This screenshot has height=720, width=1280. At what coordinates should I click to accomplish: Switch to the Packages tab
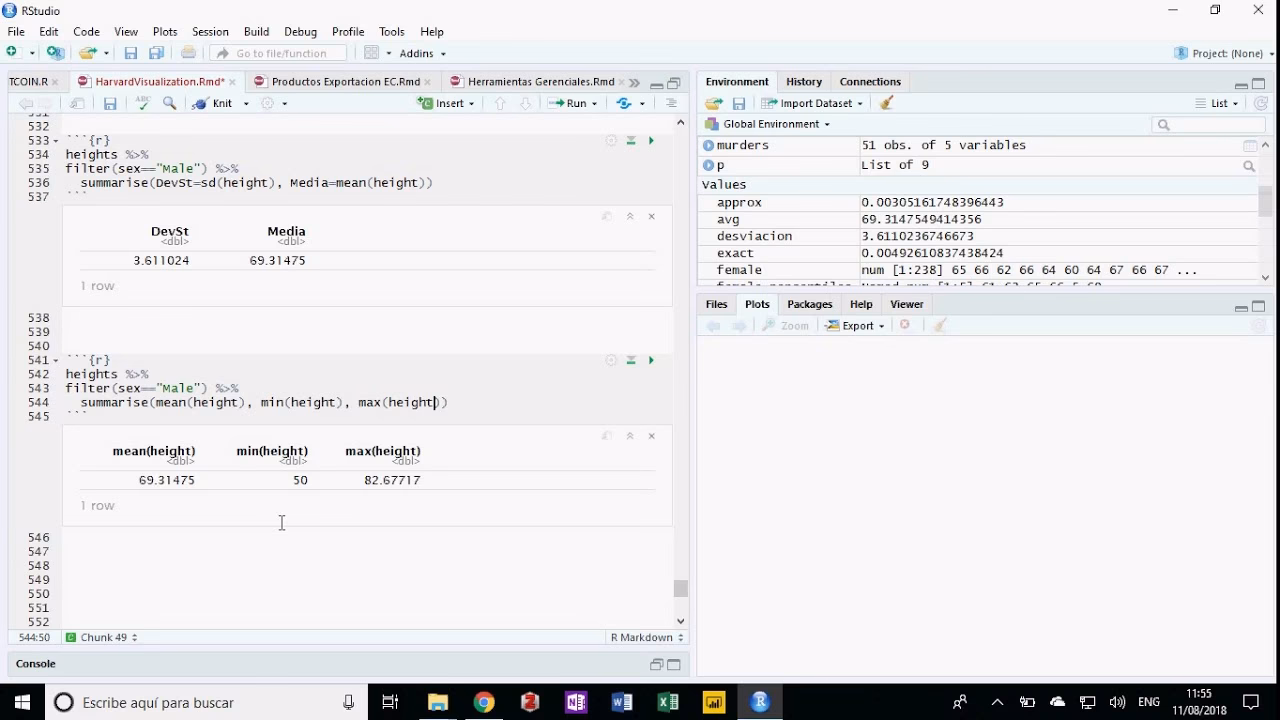click(809, 304)
